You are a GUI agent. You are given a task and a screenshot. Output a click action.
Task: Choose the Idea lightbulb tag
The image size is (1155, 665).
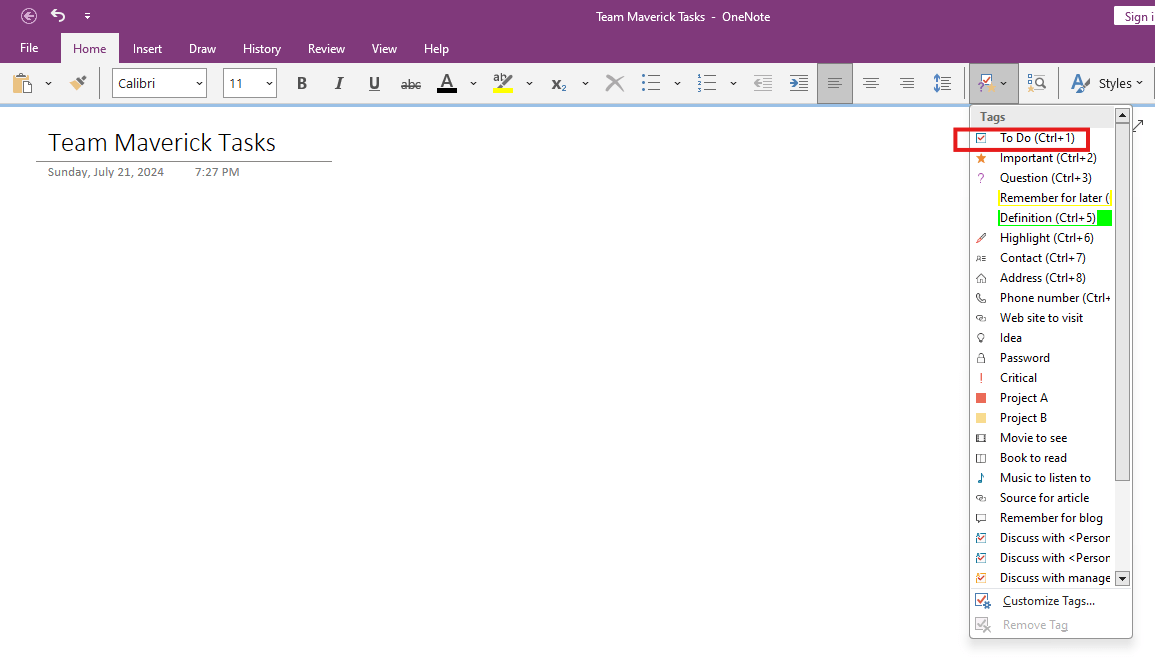[x=1042, y=337]
